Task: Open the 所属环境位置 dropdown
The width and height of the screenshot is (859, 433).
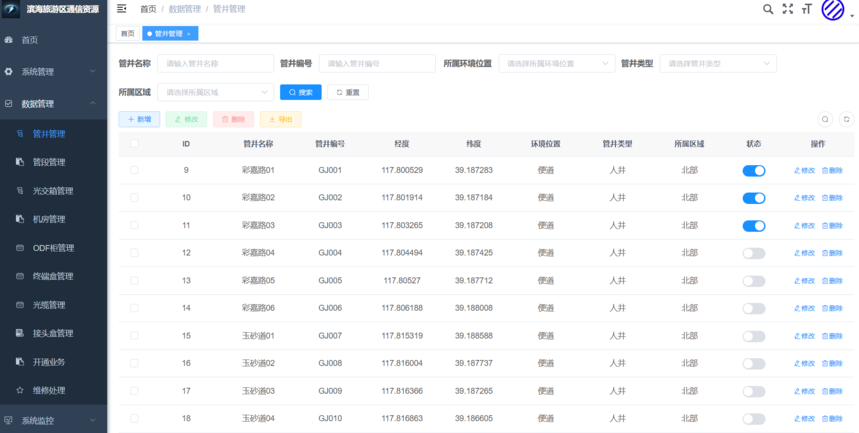Action: [x=557, y=64]
